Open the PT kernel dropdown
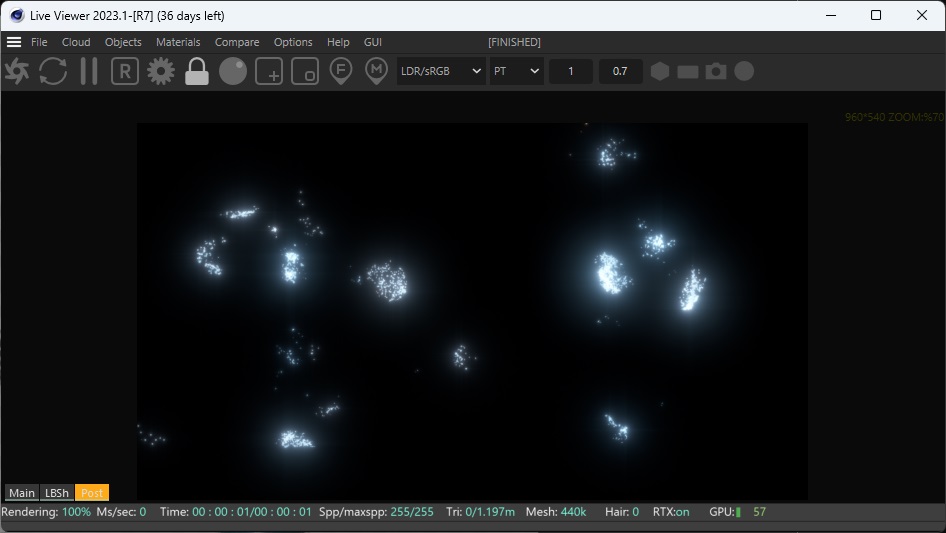 516,71
